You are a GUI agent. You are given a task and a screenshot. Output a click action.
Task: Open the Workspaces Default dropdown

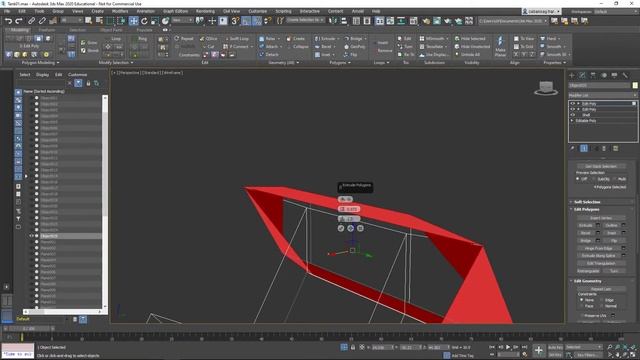click(615, 11)
